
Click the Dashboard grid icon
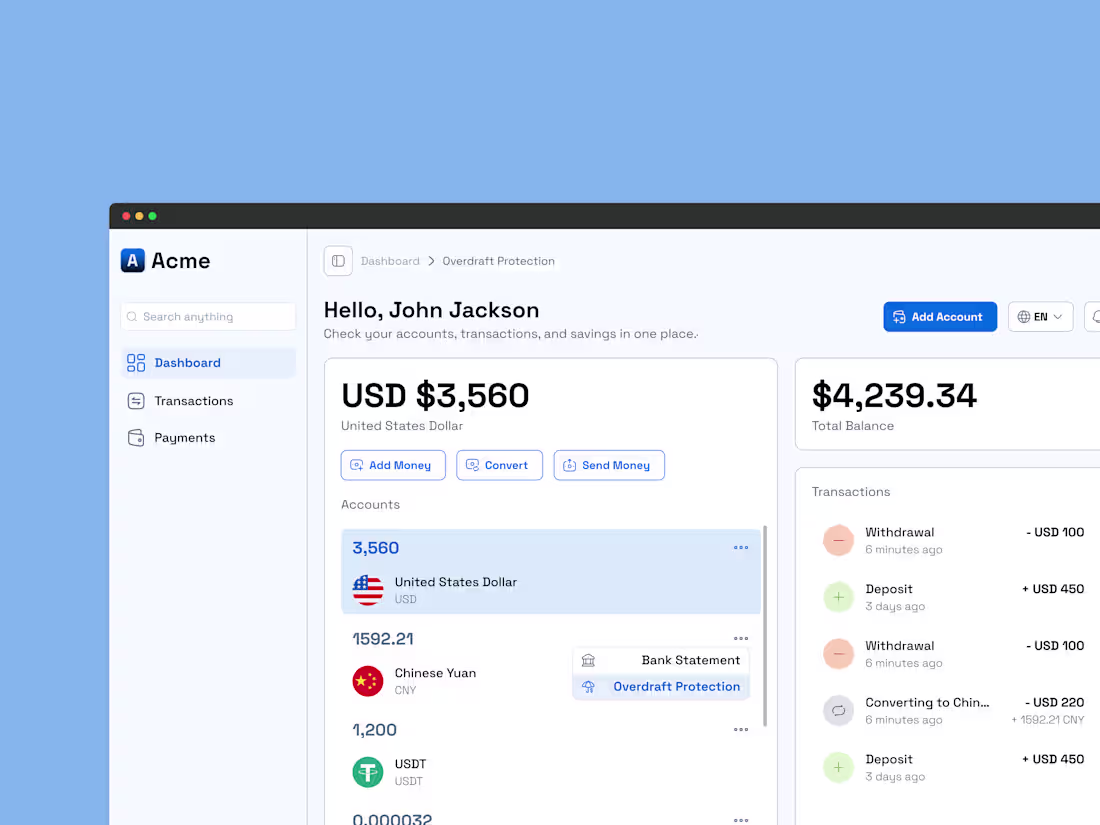click(136, 363)
